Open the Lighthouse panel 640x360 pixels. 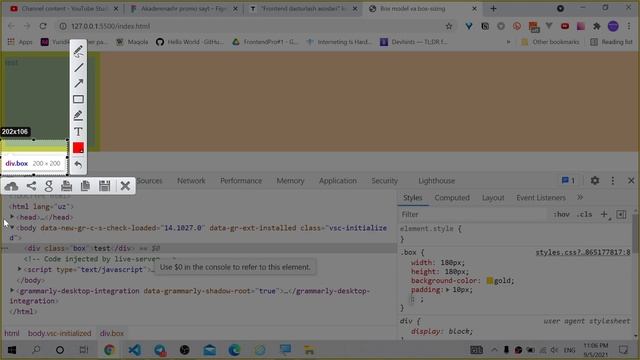[x=436, y=180]
